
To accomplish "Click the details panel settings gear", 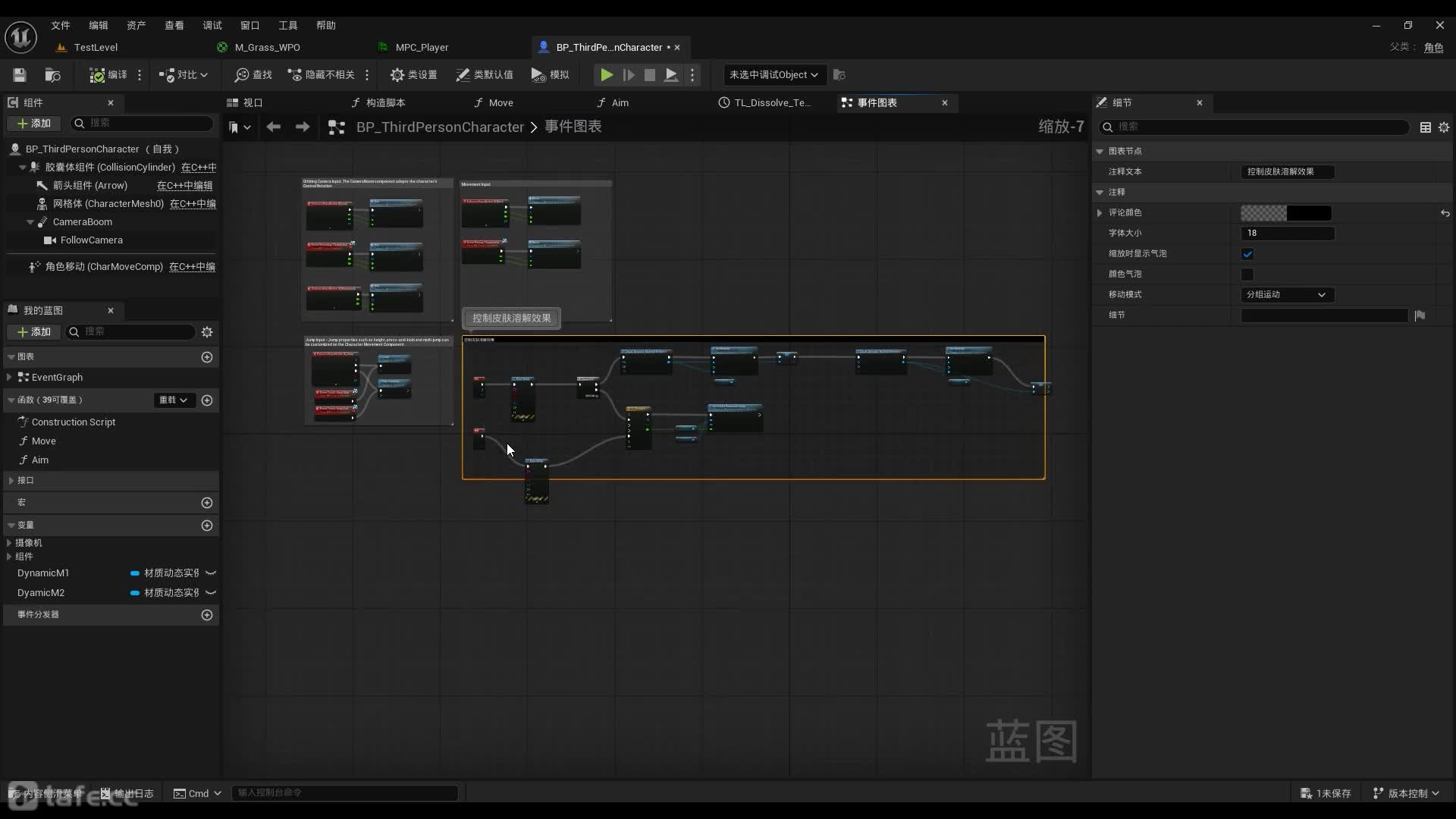I will pos(1444,127).
